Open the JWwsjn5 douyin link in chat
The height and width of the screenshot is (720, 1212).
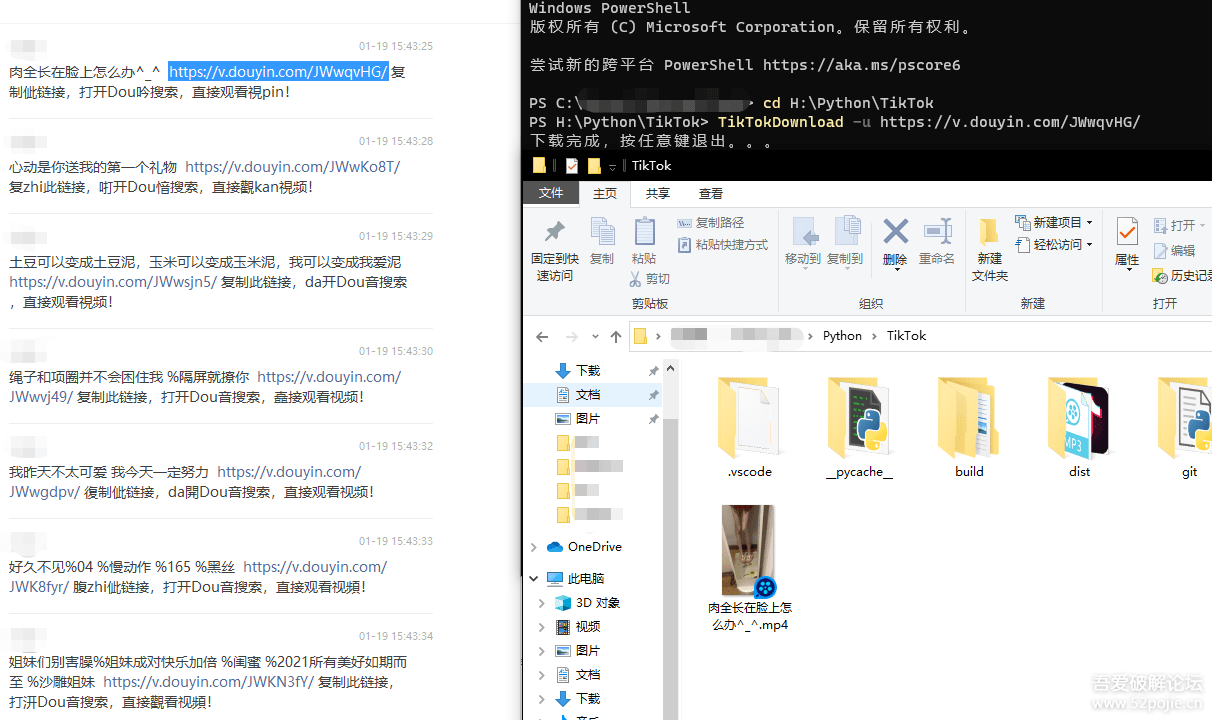pyautogui.click(x=113, y=282)
